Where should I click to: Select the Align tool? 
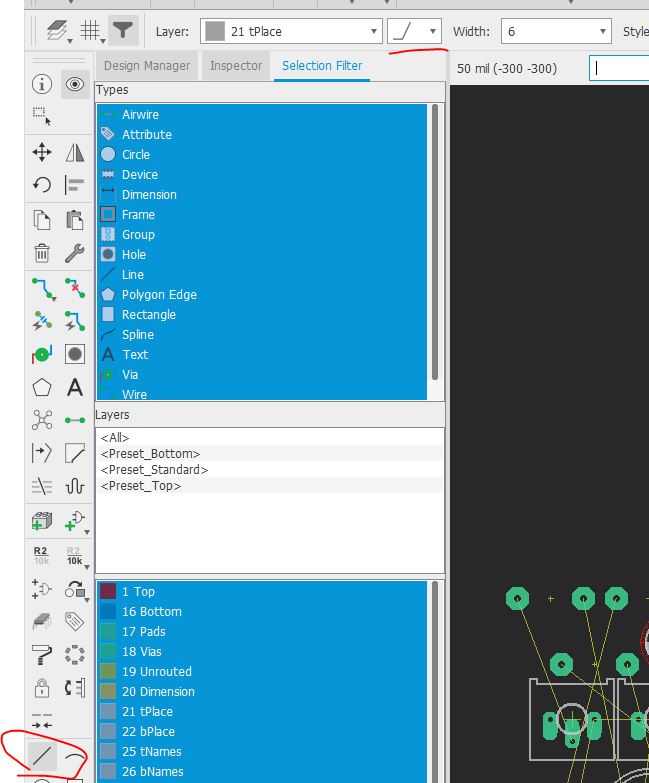point(75,185)
